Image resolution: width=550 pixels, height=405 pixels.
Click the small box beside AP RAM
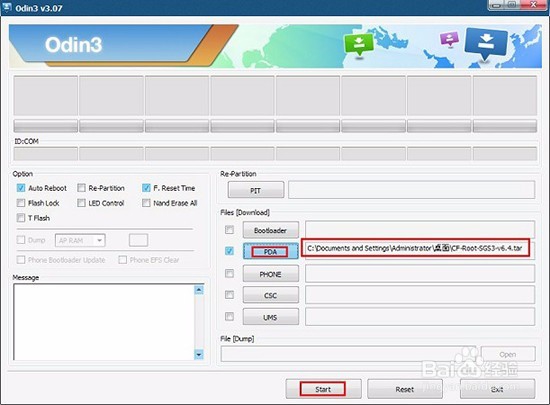pos(139,240)
